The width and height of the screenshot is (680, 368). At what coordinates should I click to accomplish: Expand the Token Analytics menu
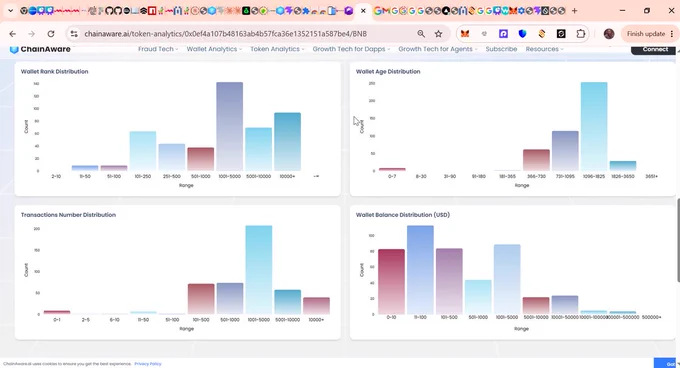point(277,49)
